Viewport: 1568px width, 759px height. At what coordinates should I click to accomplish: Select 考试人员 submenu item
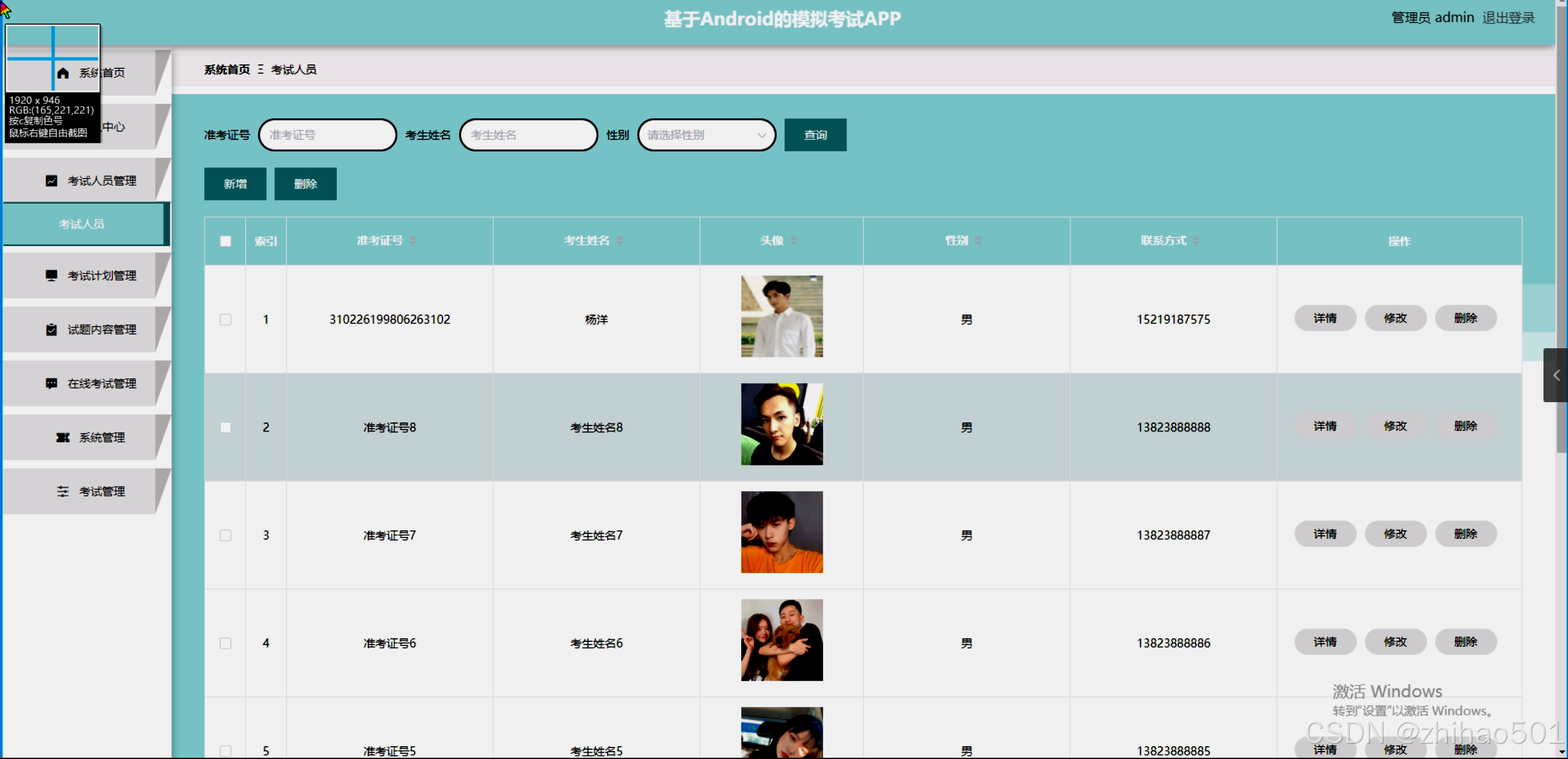click(82, 224)
